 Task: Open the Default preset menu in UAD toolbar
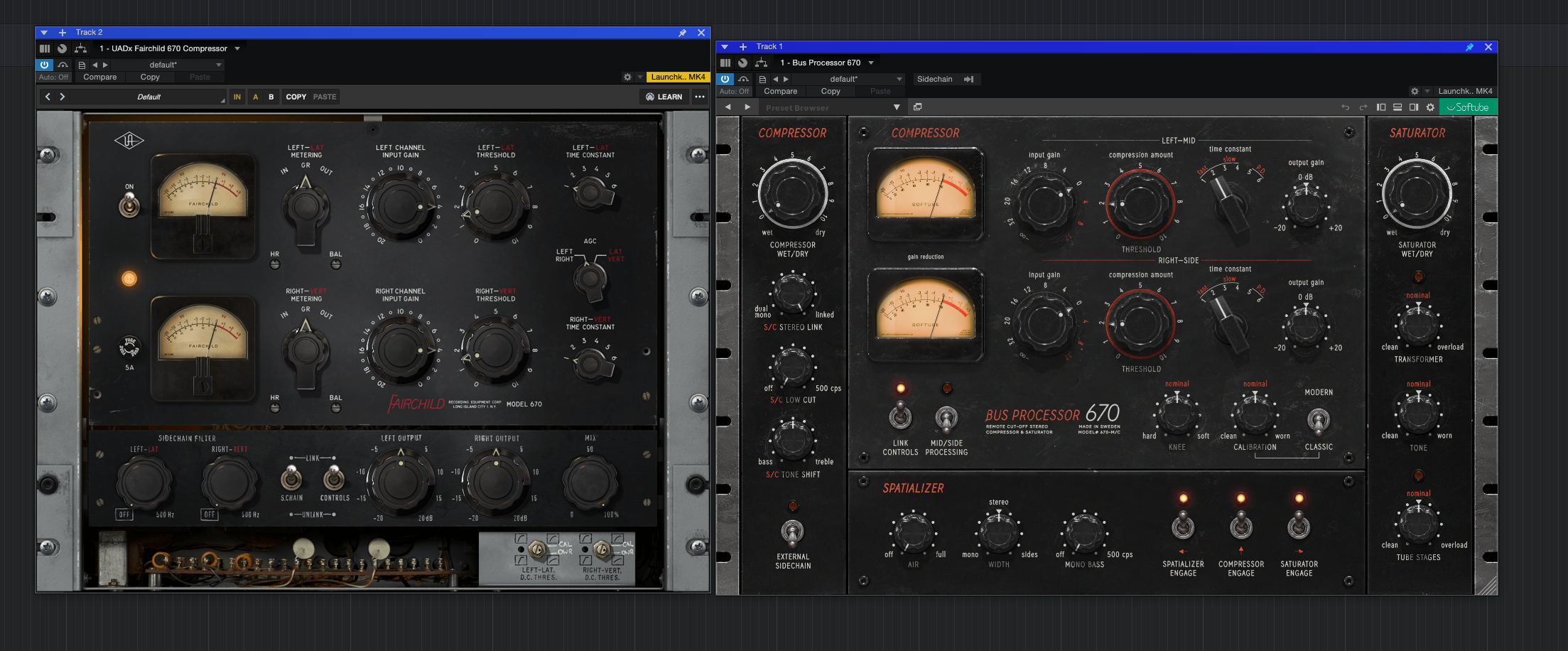(149, 97)
